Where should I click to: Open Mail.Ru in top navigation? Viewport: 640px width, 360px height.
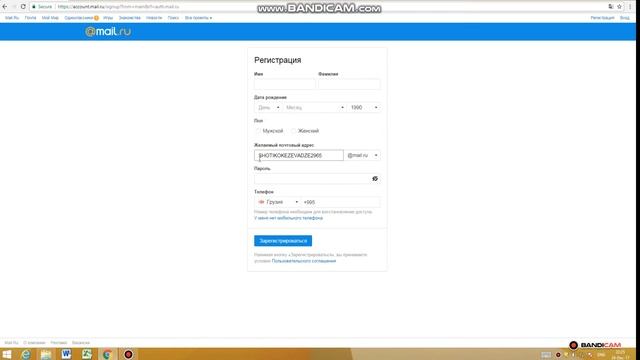[12, 18]
